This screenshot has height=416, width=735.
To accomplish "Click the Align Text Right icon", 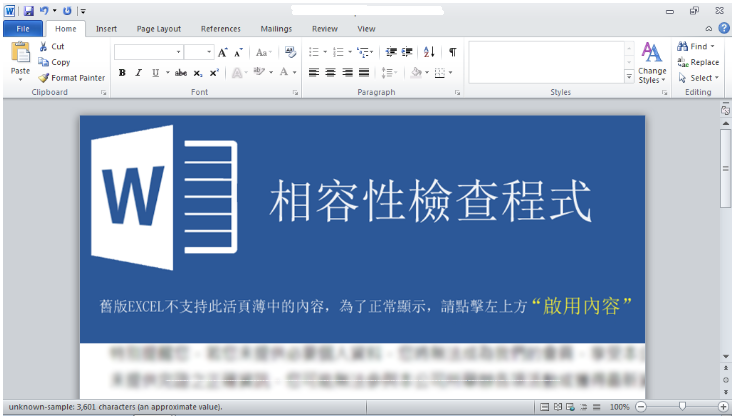I will [347, 72].
